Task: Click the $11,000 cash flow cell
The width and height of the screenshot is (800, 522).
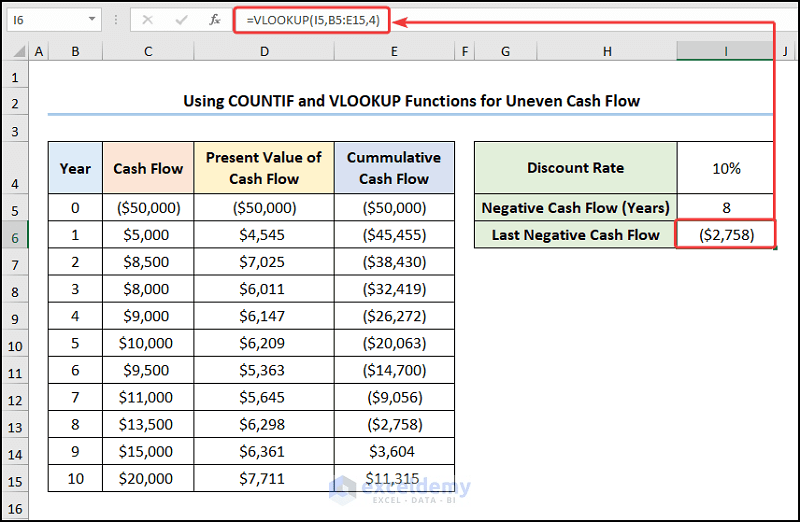Action: click(148, 397)
